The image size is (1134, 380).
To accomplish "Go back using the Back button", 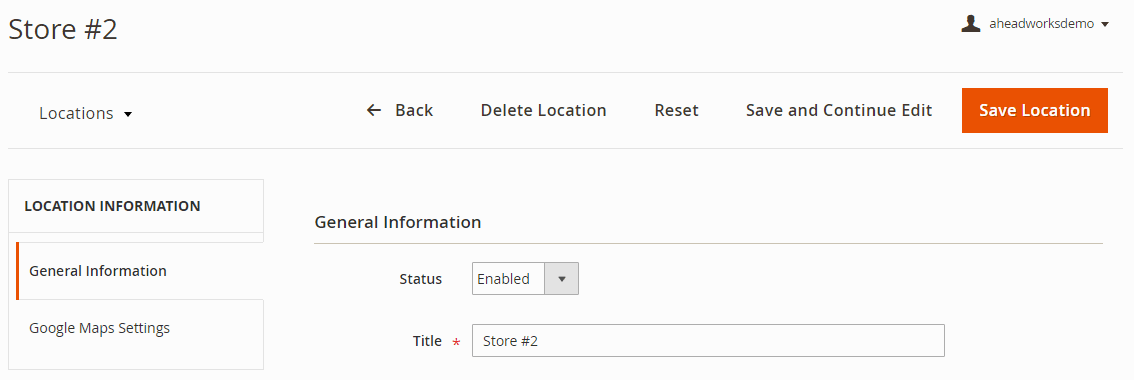I will click(400, 110).
